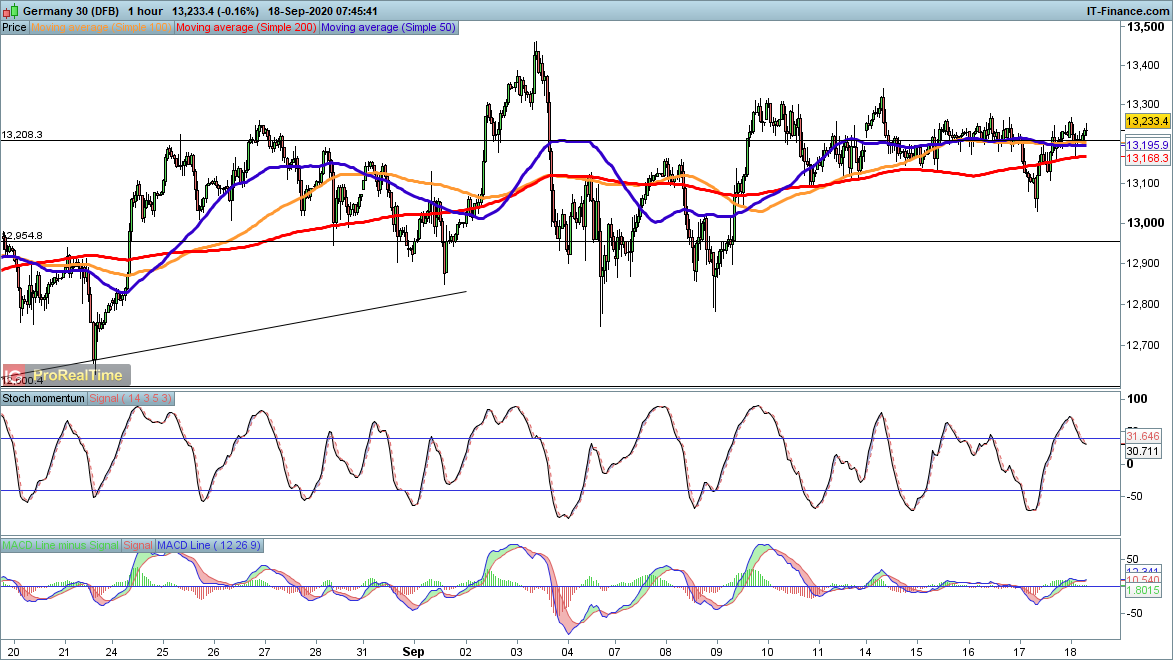The height and width of the screenshot is (660, 1173).
Task: Click the 100 level on stochastic axis
Action: [1137, 399]
